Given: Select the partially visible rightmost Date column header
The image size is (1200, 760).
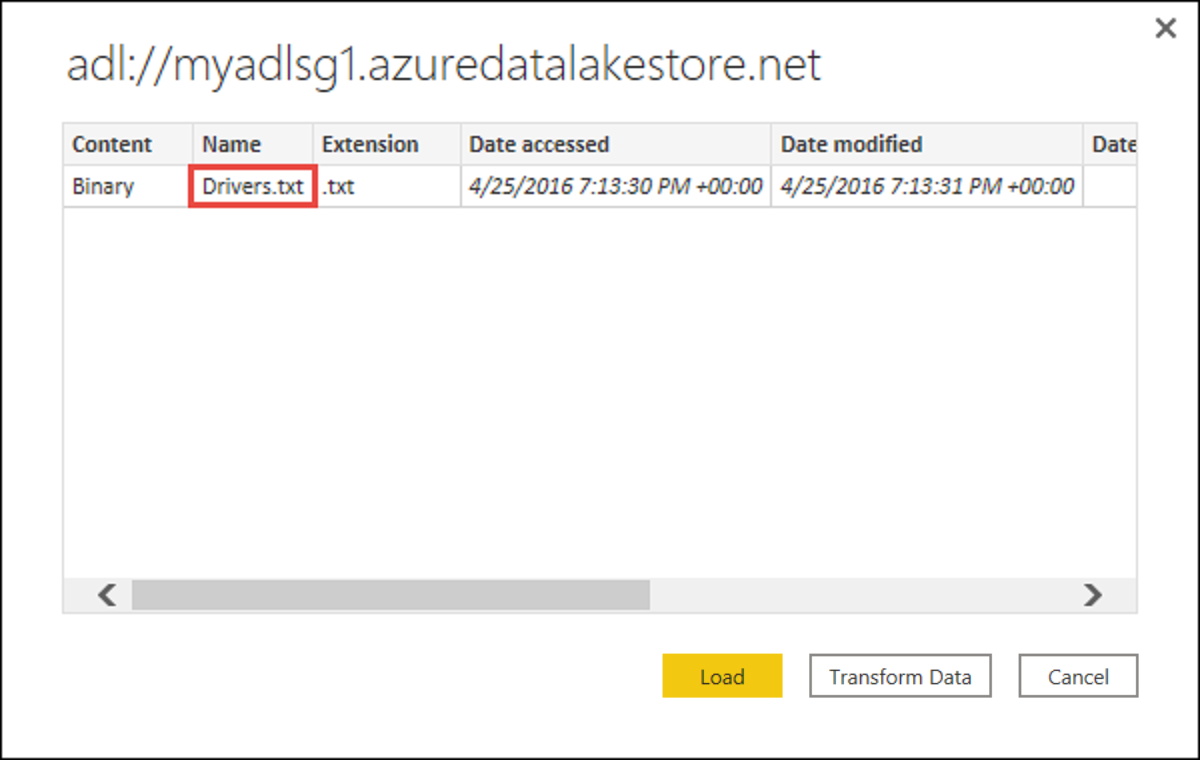Looking at the screenshot, I should pyautogui.click(x=1113, y=145).
